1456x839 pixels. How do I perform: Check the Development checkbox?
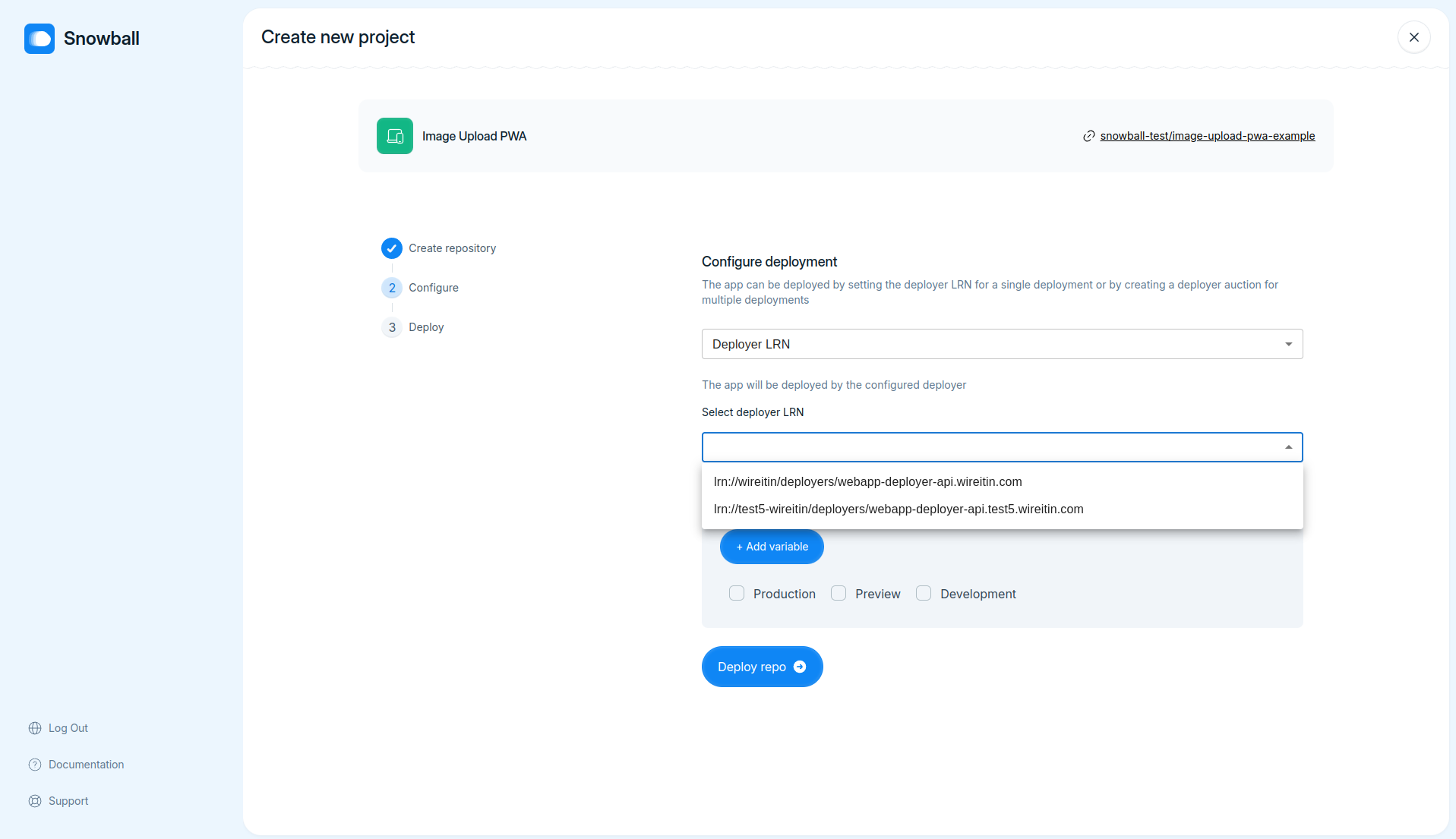(924, 593)
